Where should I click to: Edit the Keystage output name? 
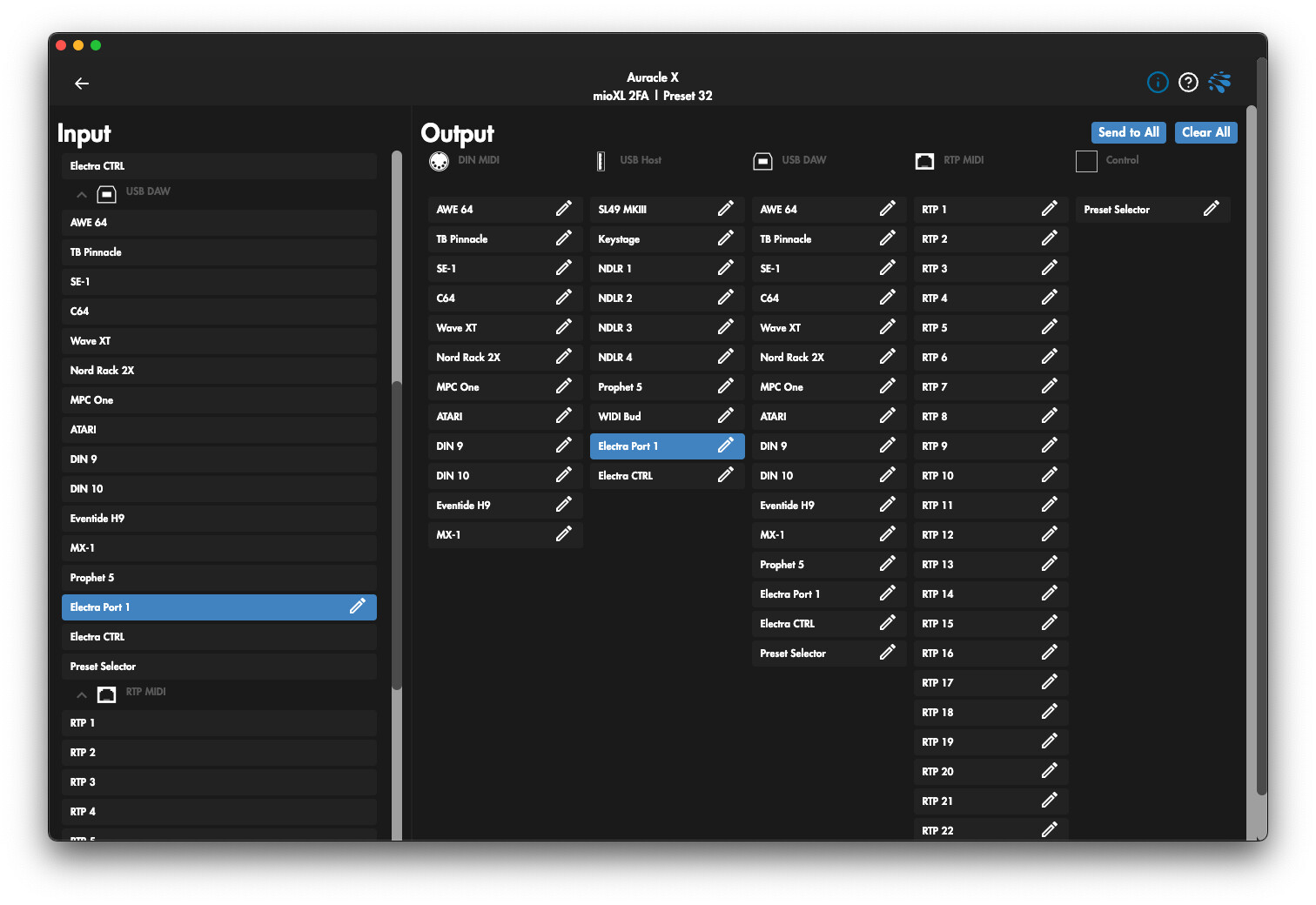tap(726, 238)
